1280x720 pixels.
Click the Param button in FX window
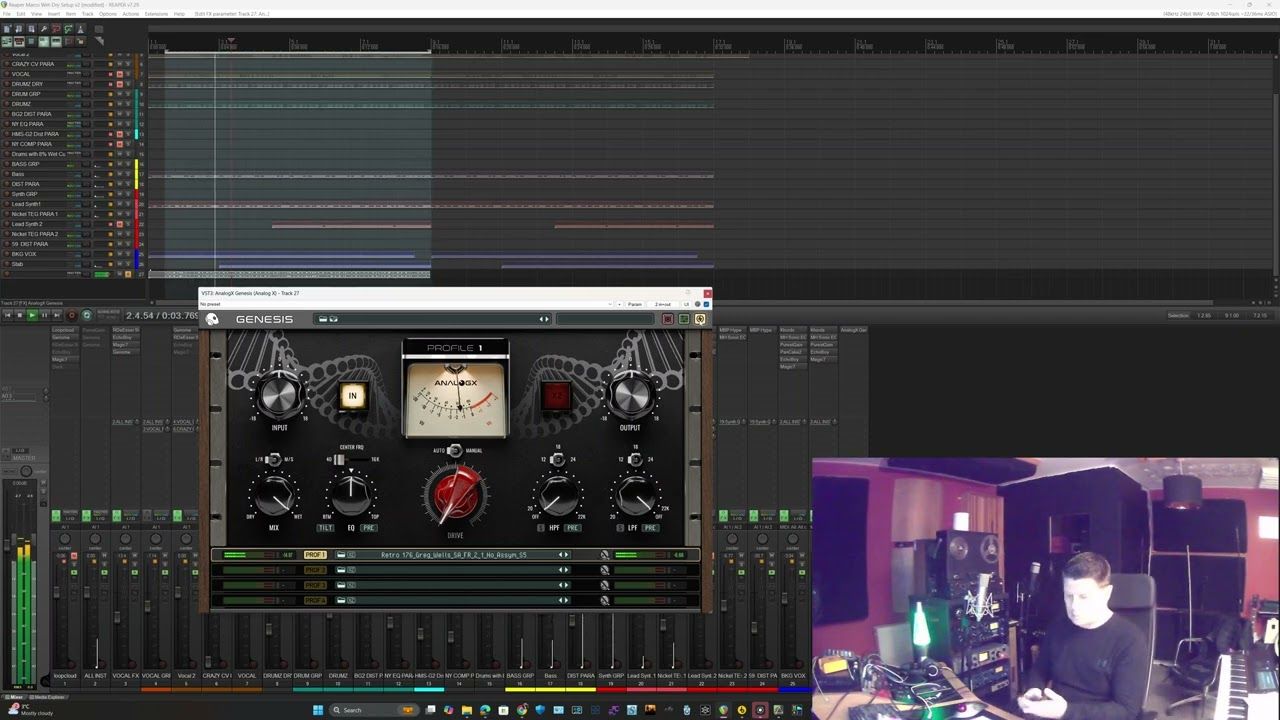coord(634,304)
